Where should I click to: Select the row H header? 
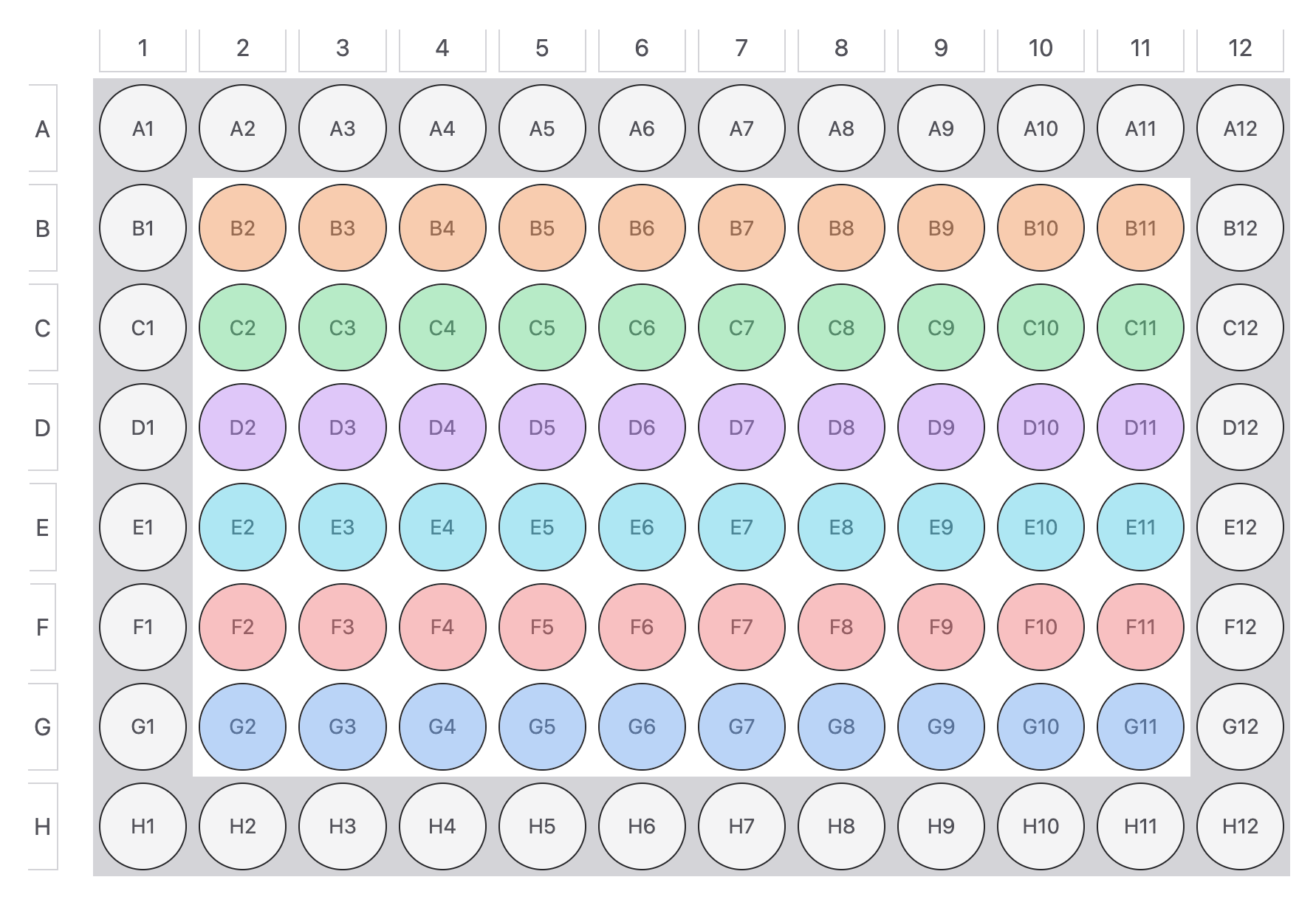(43, 826)
